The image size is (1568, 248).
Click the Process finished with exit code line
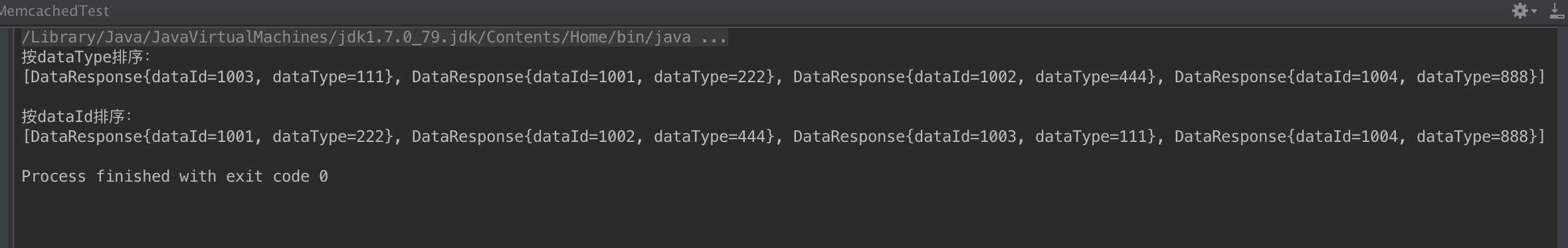175,176
